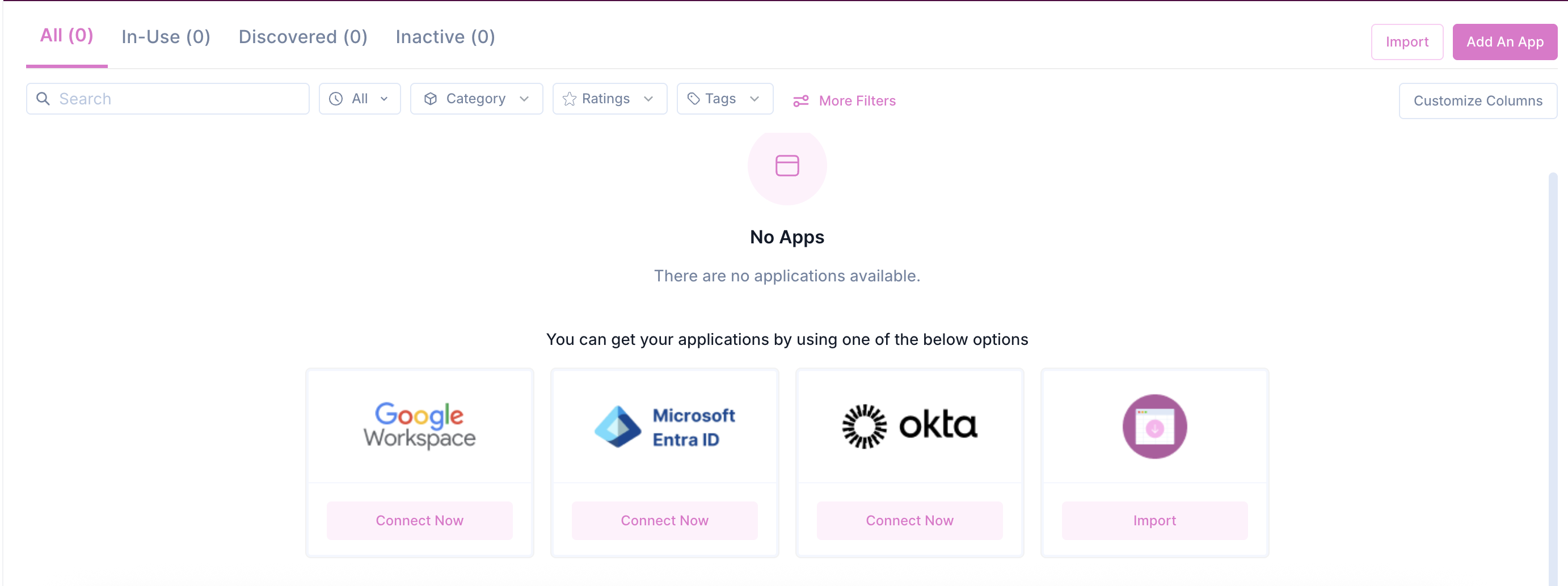Click the star icon beside Ratings
Viewport: 1568px width, 586px height.
569,99
